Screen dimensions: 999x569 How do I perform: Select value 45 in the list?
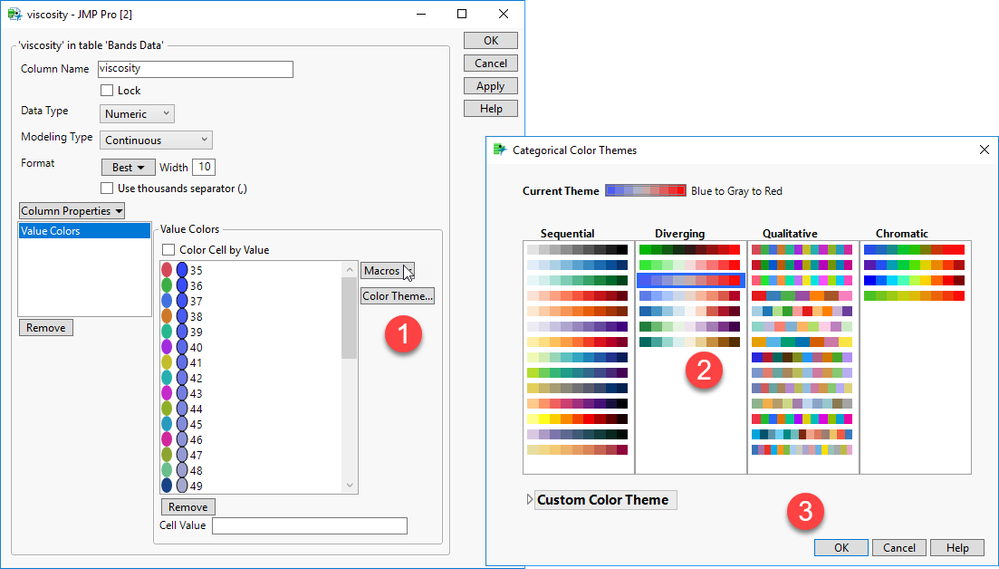tap(196, 424)
